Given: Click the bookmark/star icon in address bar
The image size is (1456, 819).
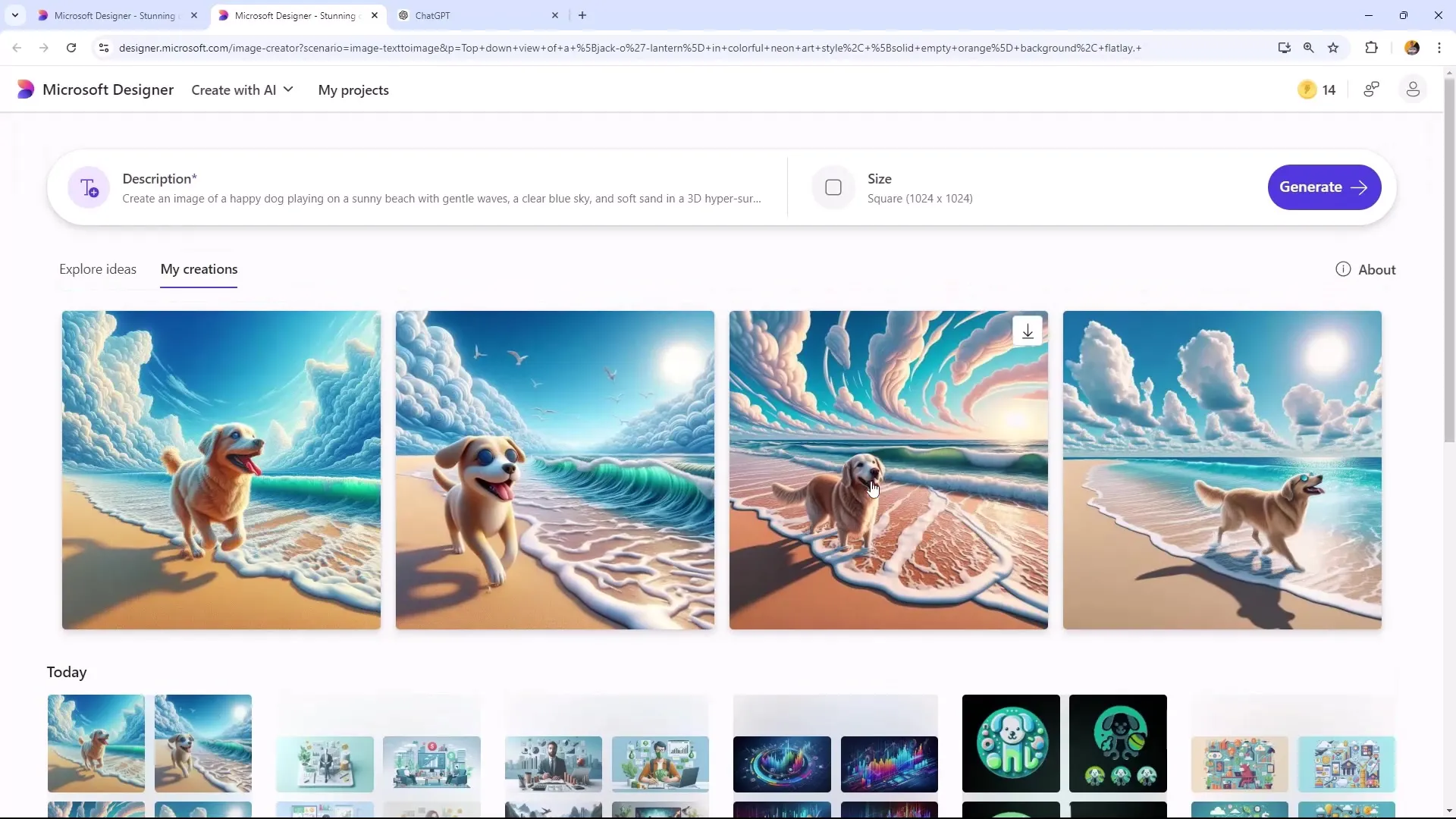Looking at the screenshot, I should [1333, 47].
